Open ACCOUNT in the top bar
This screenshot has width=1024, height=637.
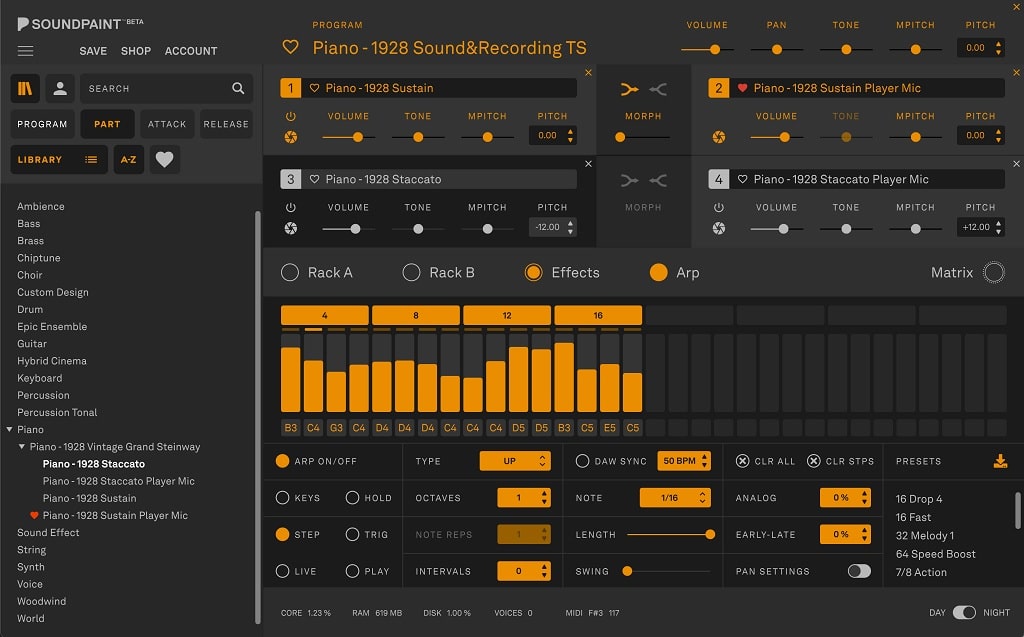tap(191, 51)
